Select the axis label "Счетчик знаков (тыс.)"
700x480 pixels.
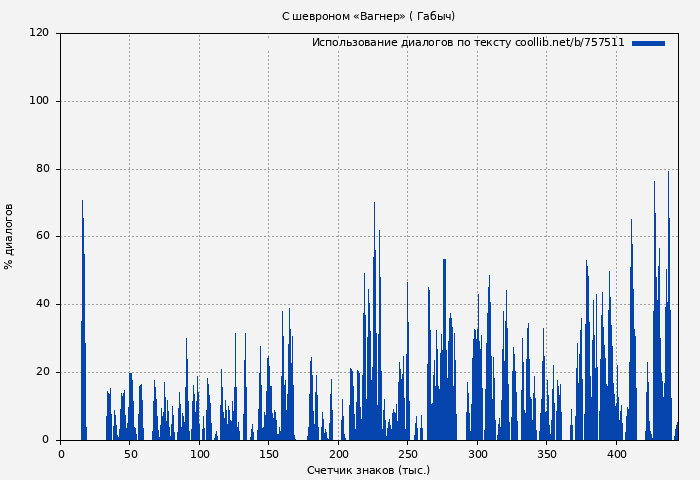coord(368,470)
